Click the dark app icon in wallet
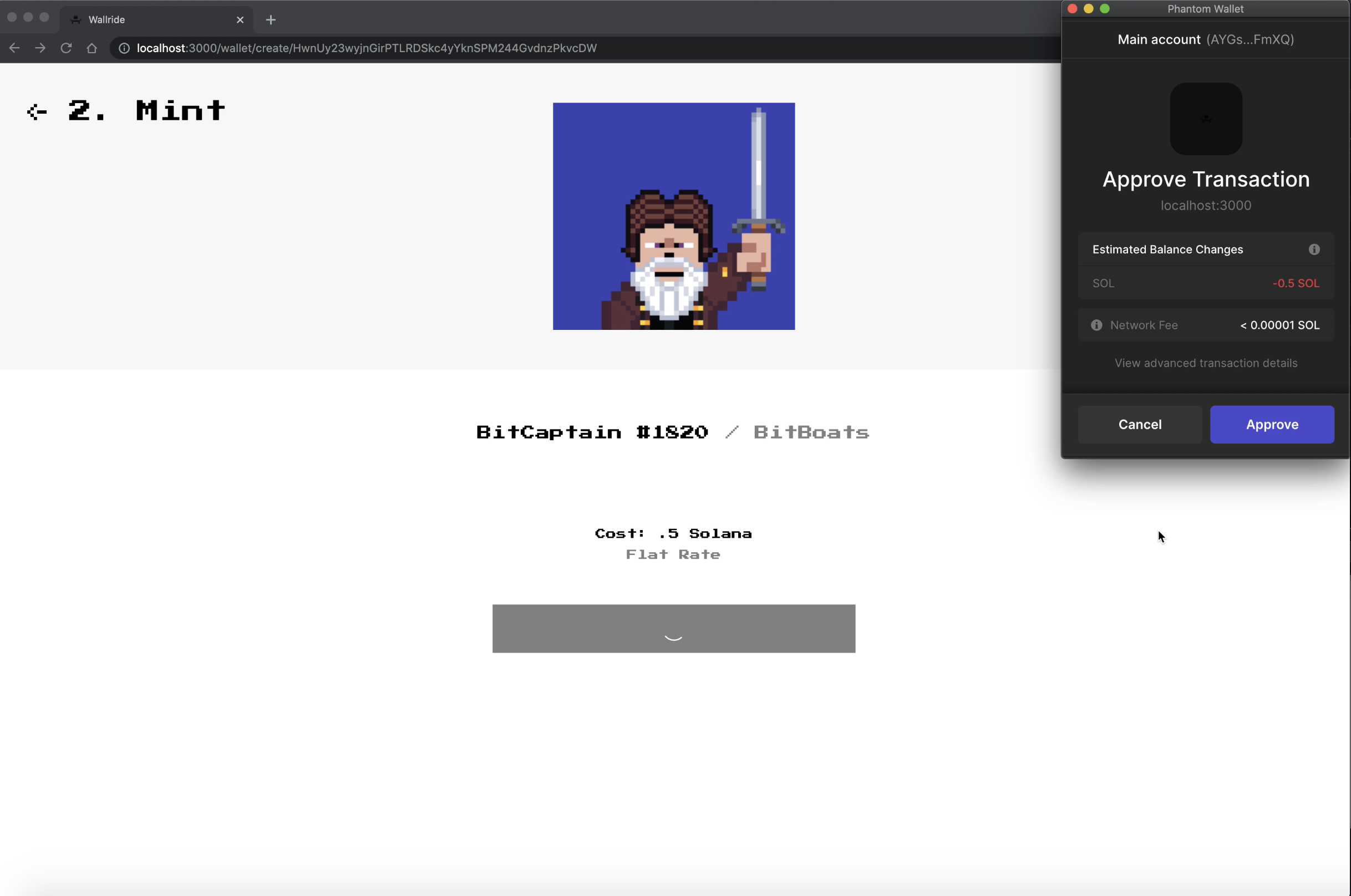This screenshot has height=896, width=1351. [1205, 119]
